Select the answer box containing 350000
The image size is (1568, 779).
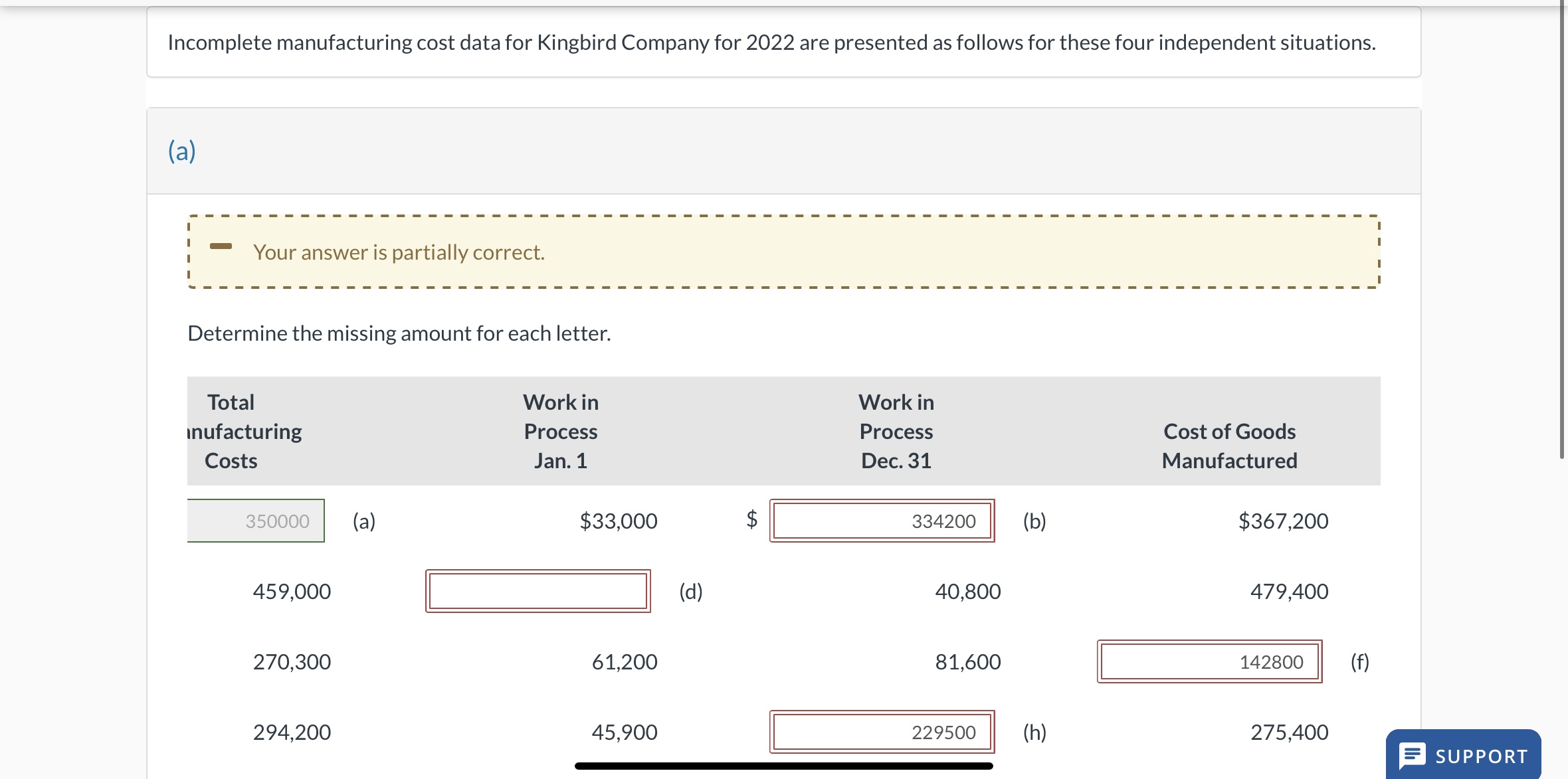click(x=256, y=521)
